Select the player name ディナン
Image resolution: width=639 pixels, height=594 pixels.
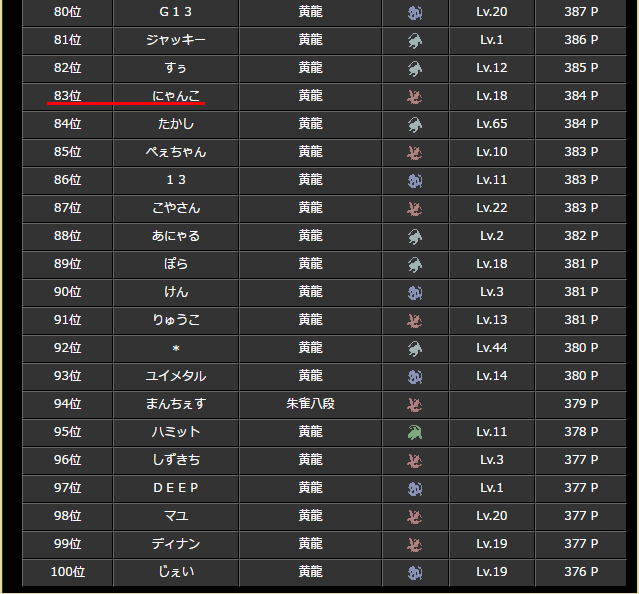pos(176,544)
